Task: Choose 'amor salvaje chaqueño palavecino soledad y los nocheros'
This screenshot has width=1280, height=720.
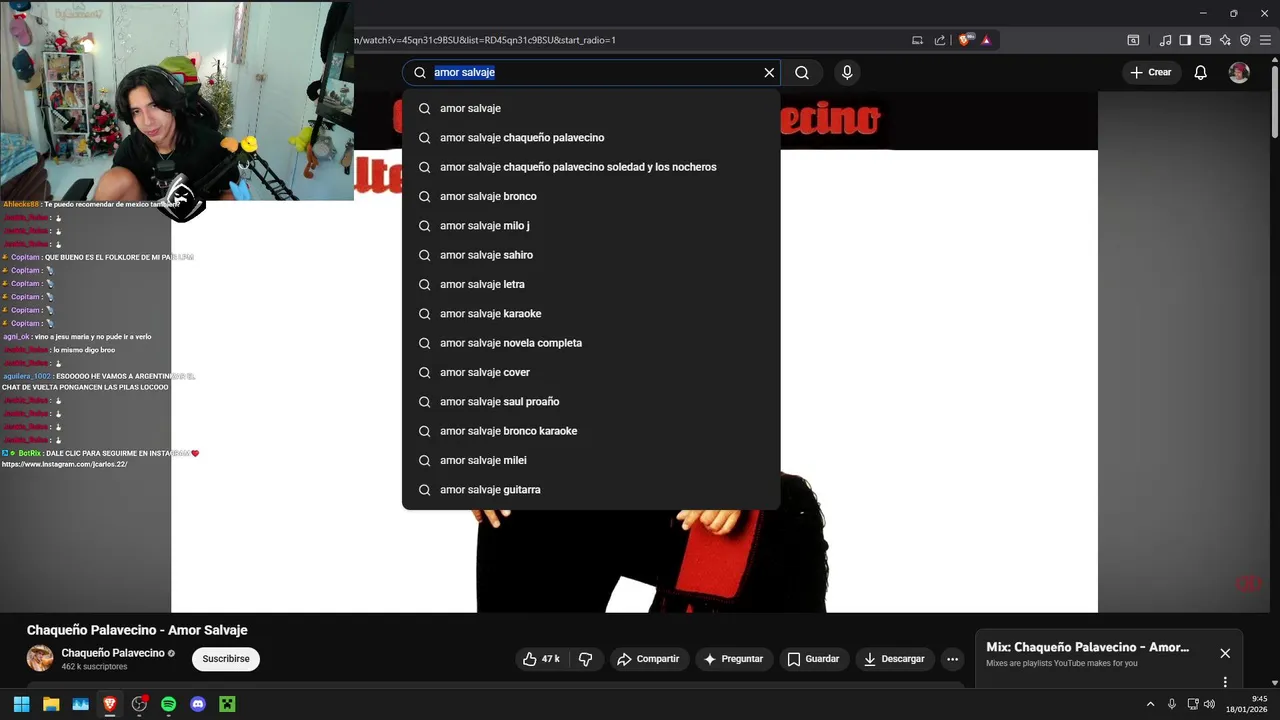Action: tap(591, 167)
